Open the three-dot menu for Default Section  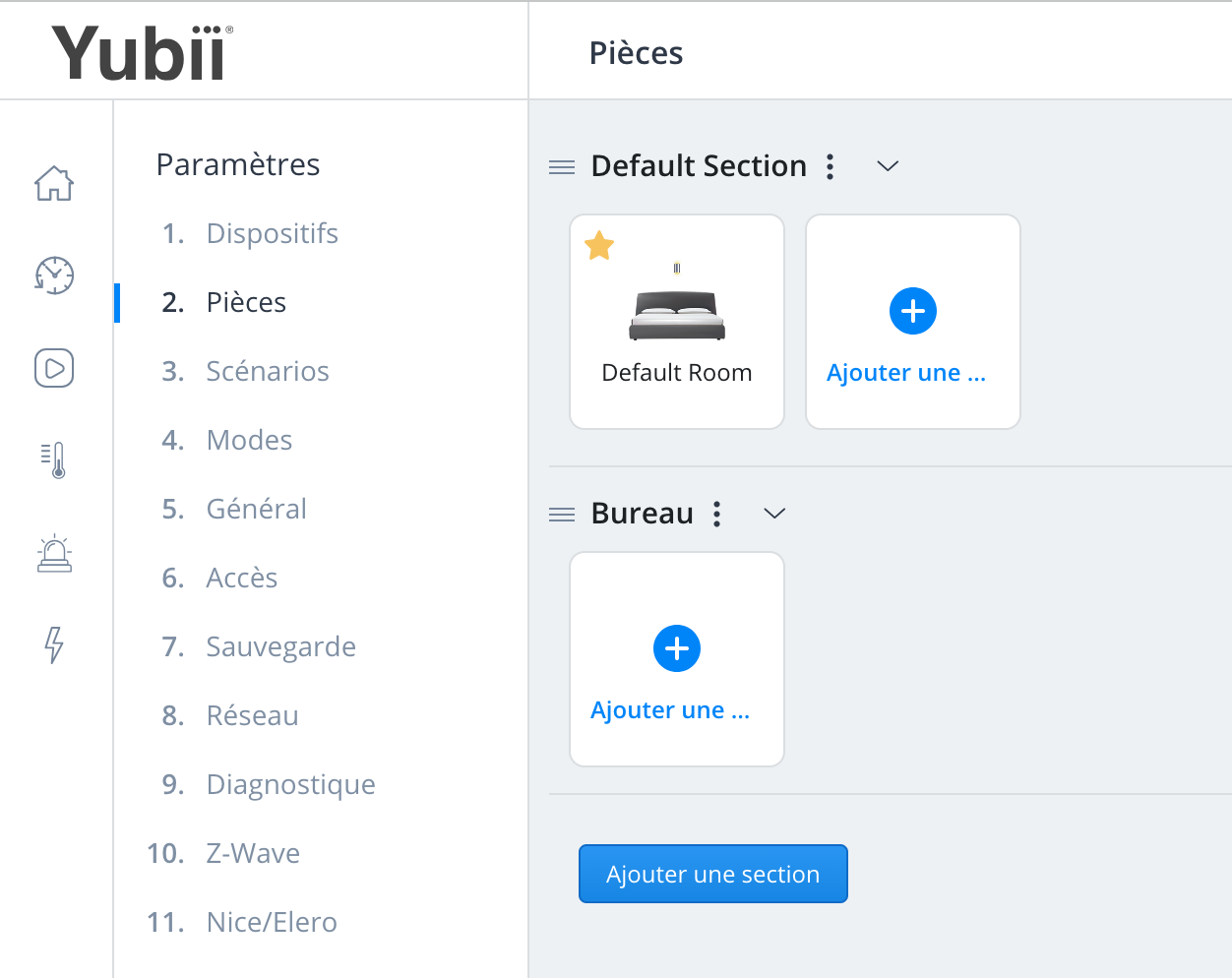point(831,166)
